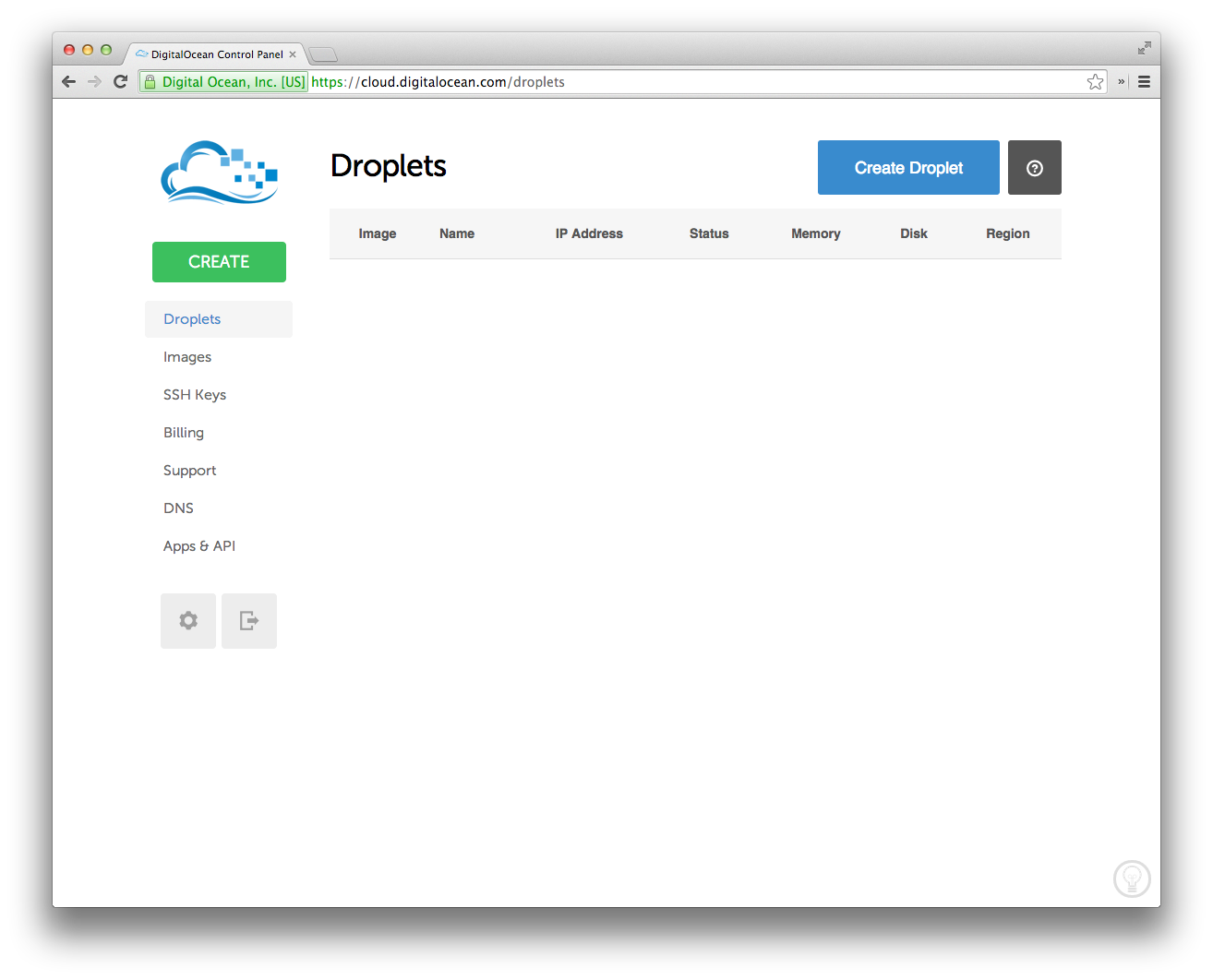Click the Memory column header
The width and height of the screenshot is (1213, 980).
point(816,233)
